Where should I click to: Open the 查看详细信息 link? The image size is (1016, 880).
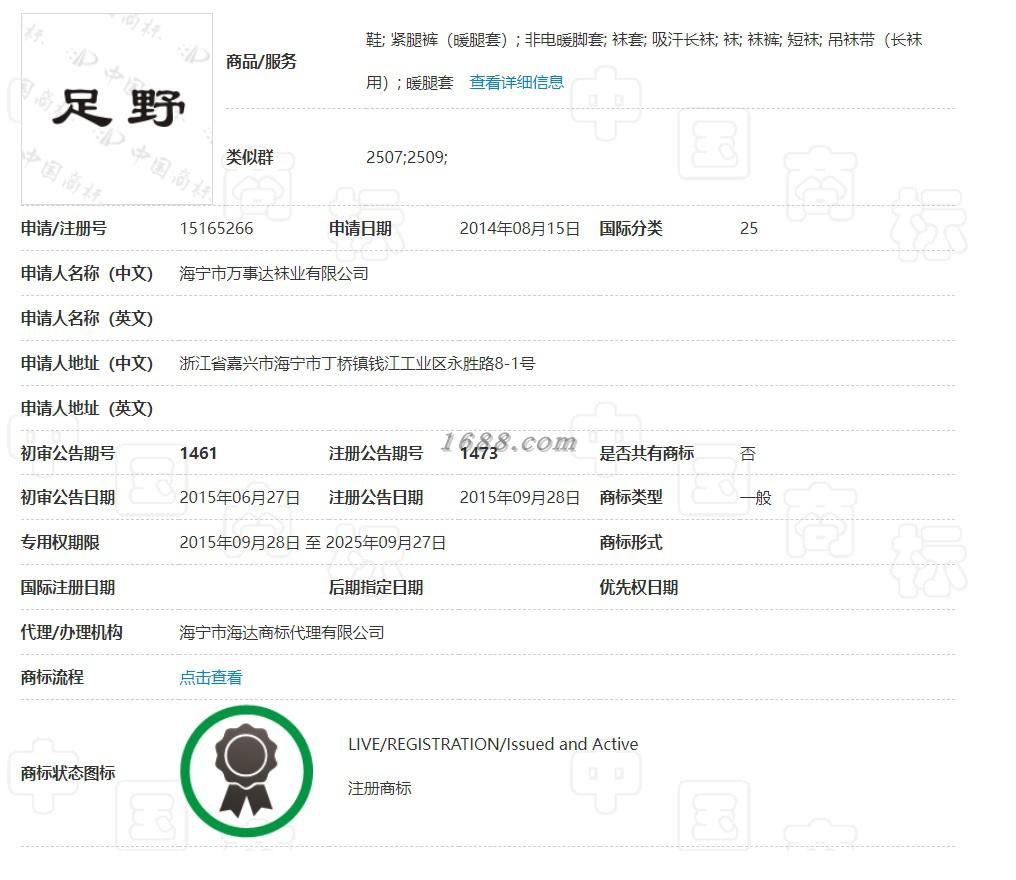point(516,83)
